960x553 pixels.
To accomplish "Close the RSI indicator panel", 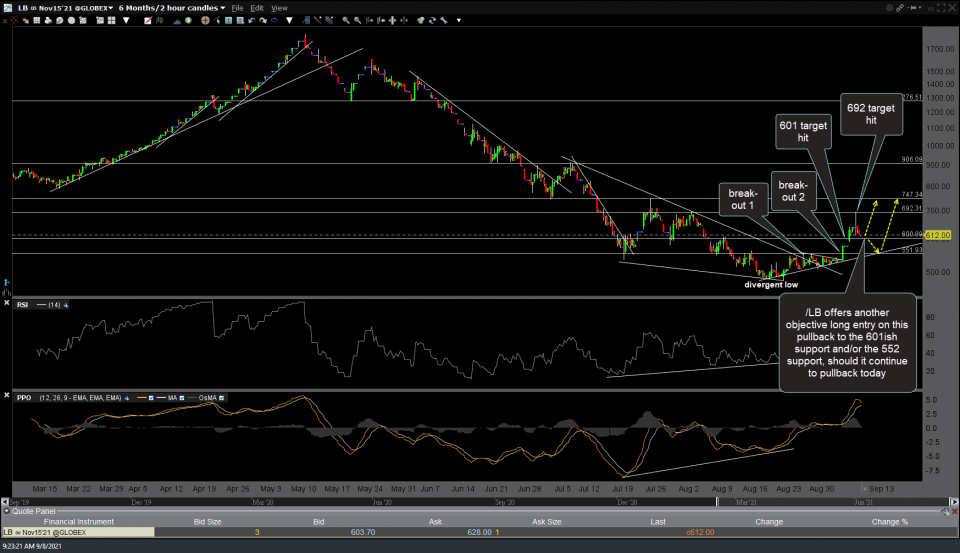I will (x=7, y=304).
